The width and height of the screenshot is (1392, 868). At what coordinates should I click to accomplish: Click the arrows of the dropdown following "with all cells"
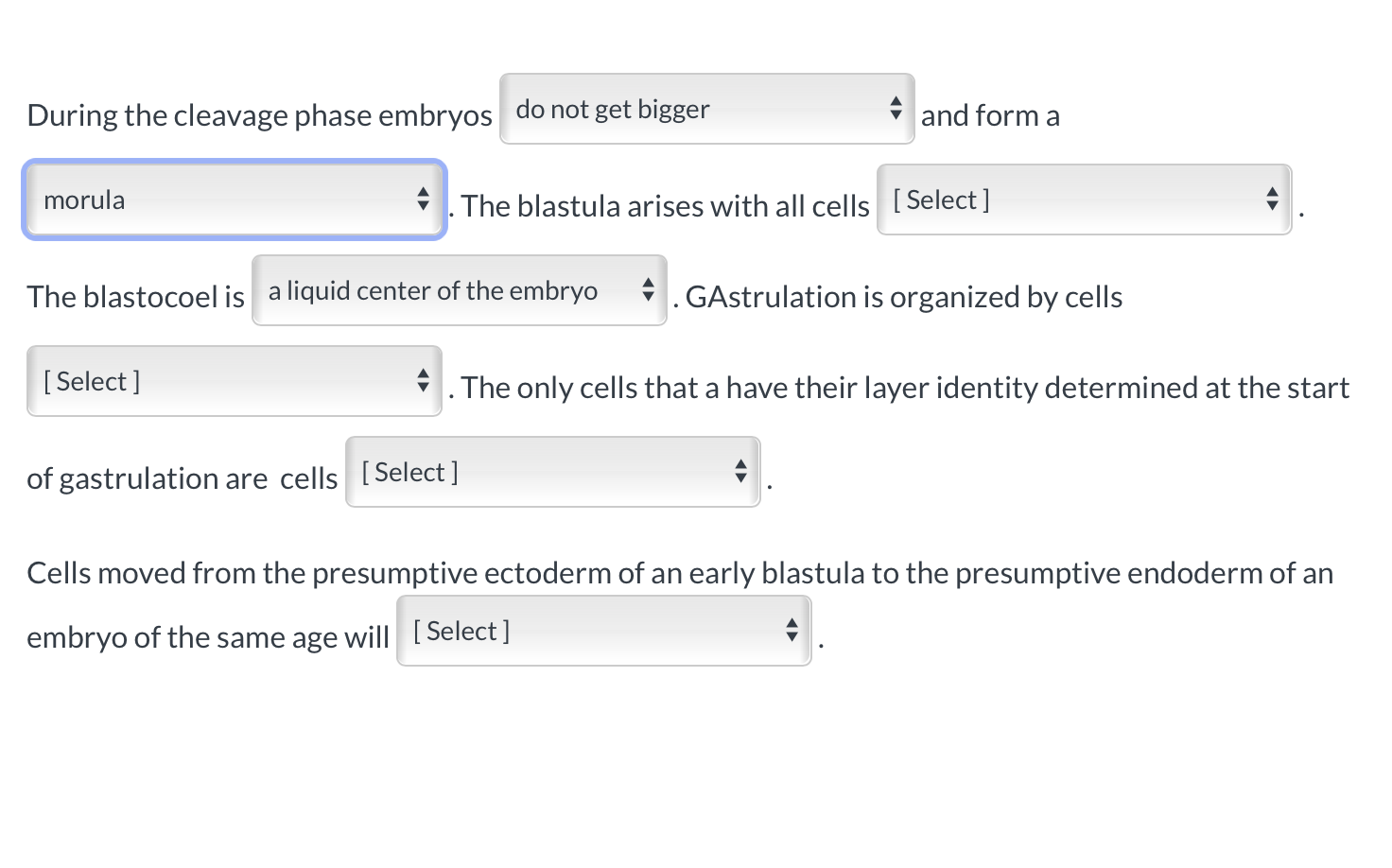point(1272,200)
